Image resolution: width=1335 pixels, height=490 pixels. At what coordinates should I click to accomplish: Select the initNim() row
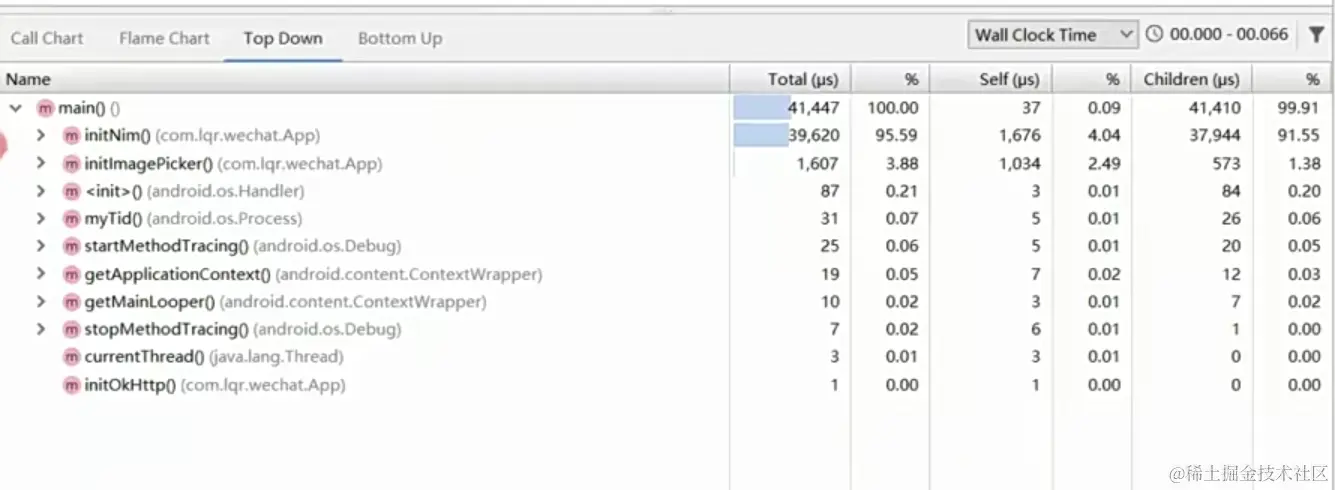[x=667, y=135]
